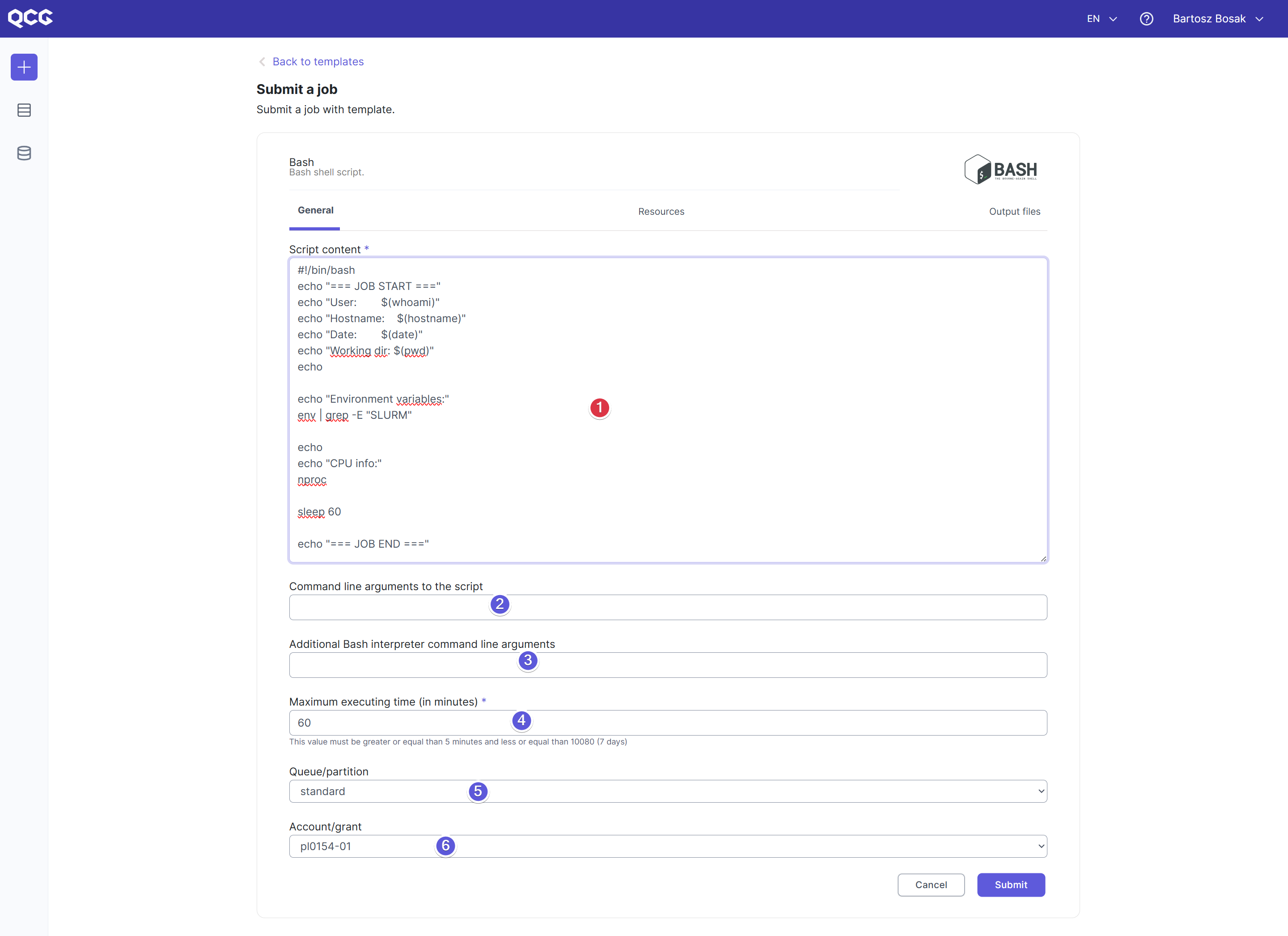This screenshot has width=1288, height=936.
Task: Click the QCG logo
Action: (x=30, y=18)
